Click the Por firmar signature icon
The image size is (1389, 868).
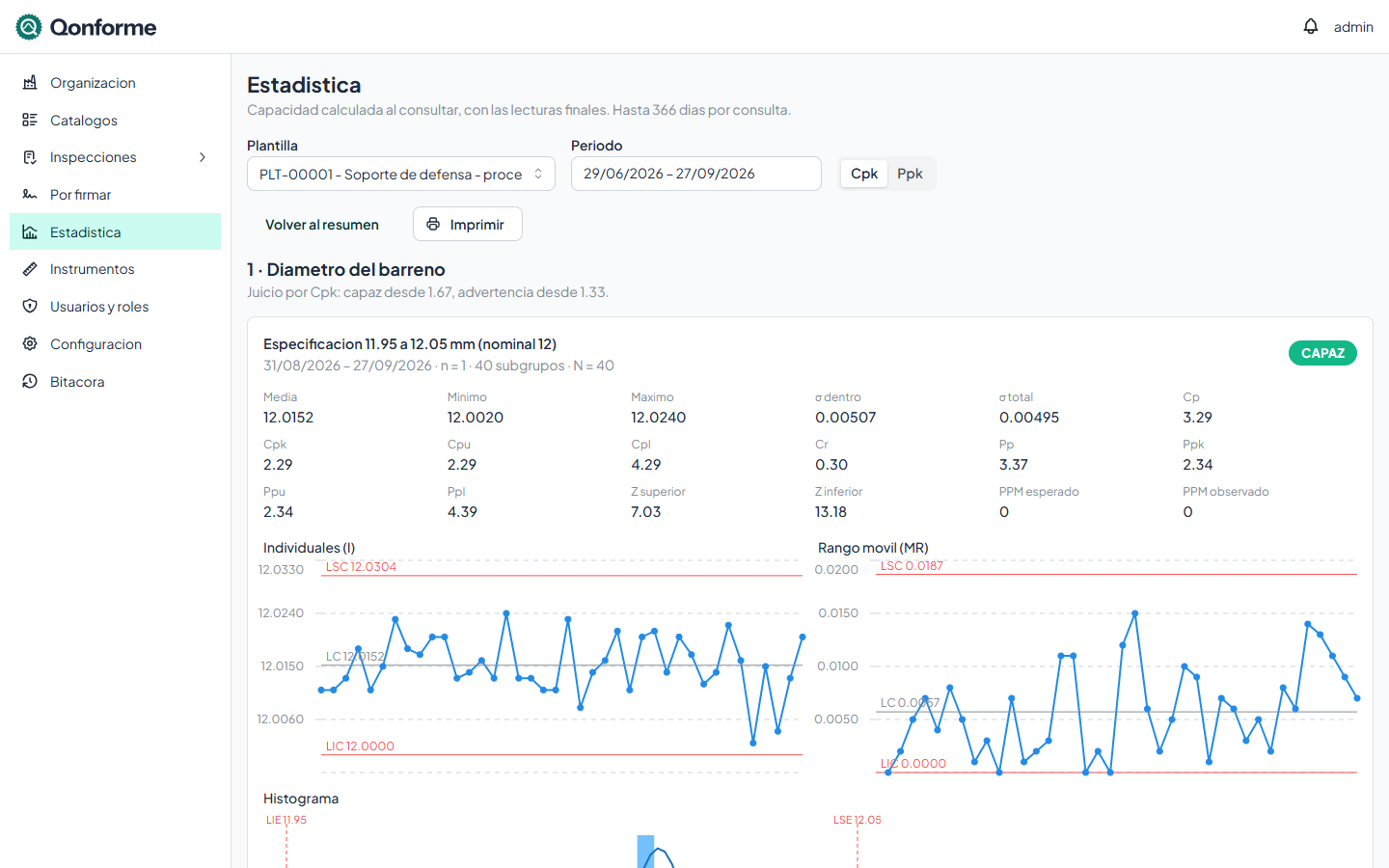[x=30, y=195]
